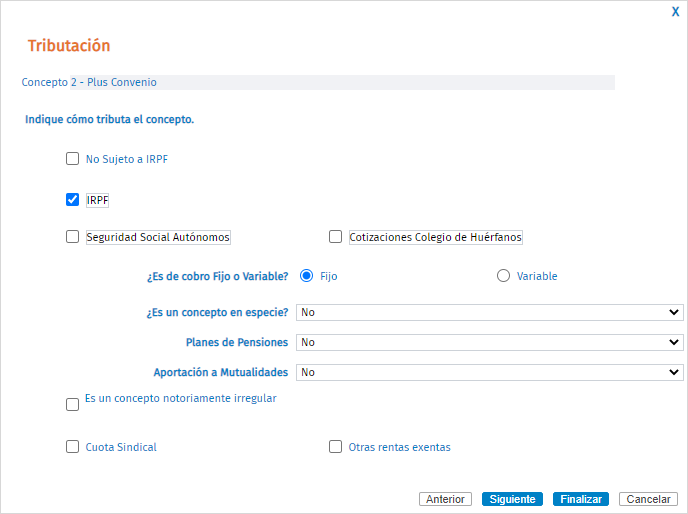Open the concepto en especie dropdown
The height and width of the screenshot is (514, 688).
[490, 313]
